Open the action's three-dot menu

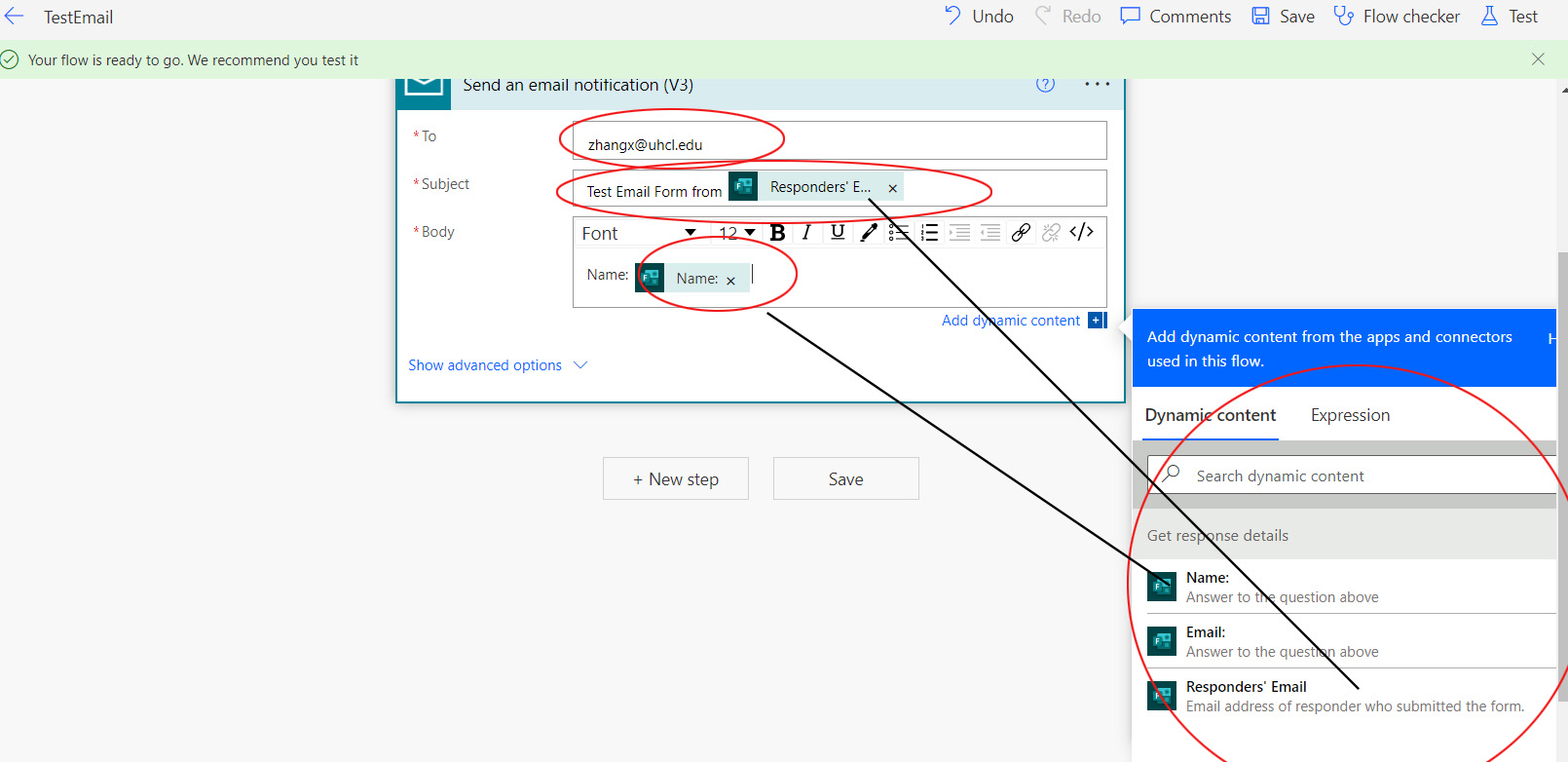click(x=1097, y=85)
